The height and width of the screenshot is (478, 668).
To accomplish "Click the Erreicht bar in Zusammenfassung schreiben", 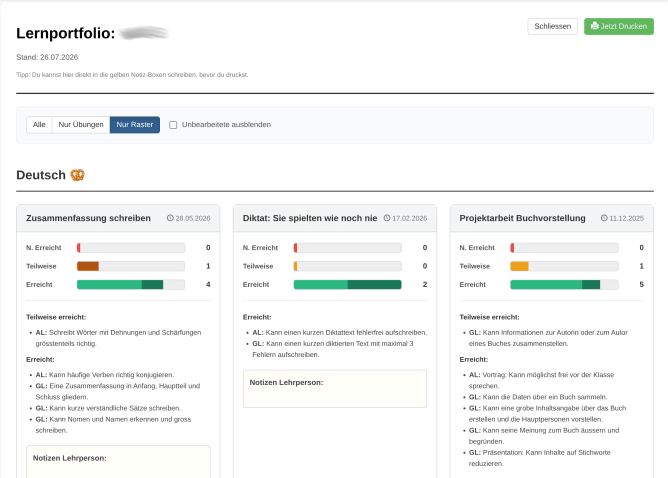I will 131,285.
